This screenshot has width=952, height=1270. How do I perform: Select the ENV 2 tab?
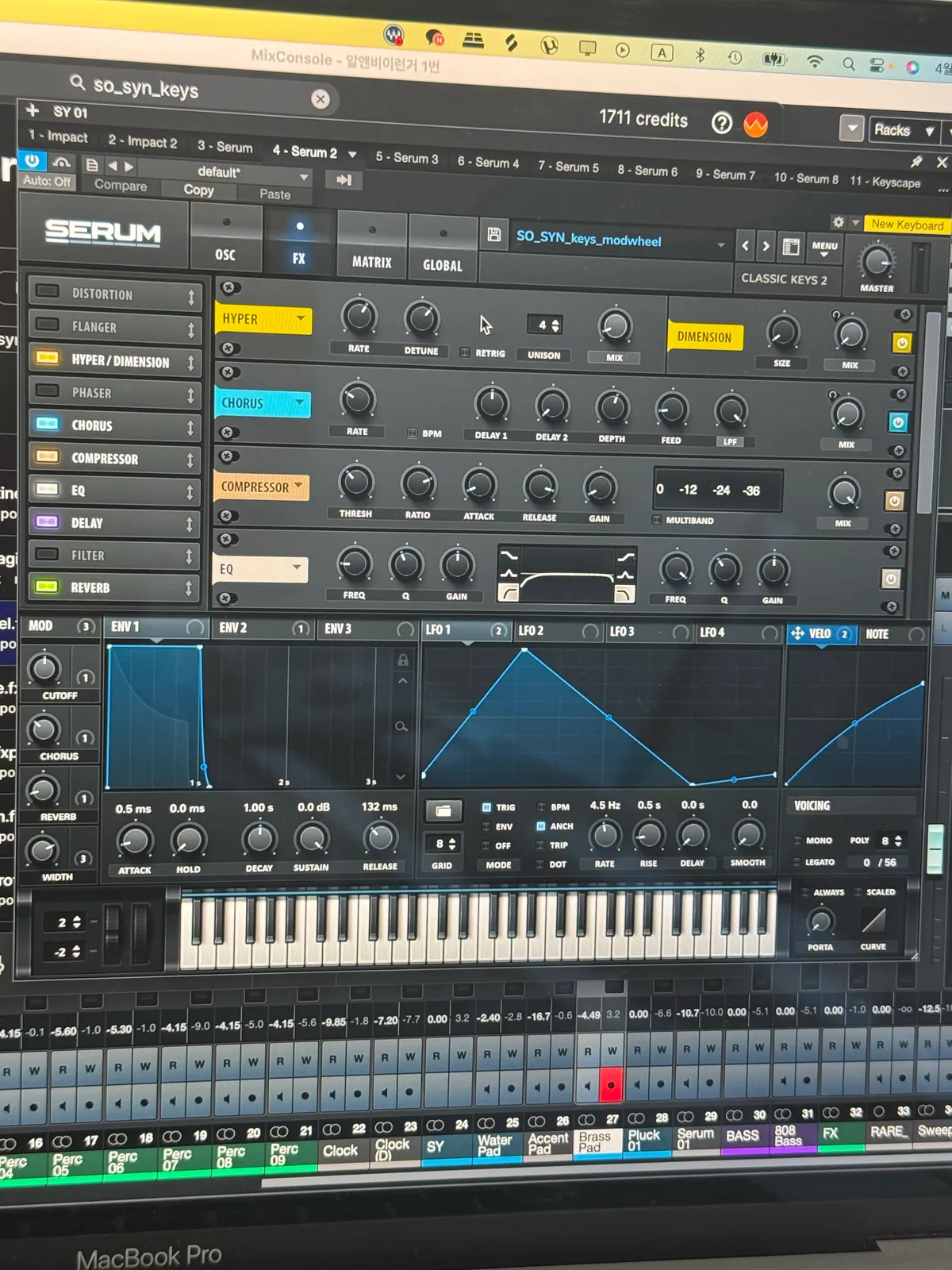point(263,628)
